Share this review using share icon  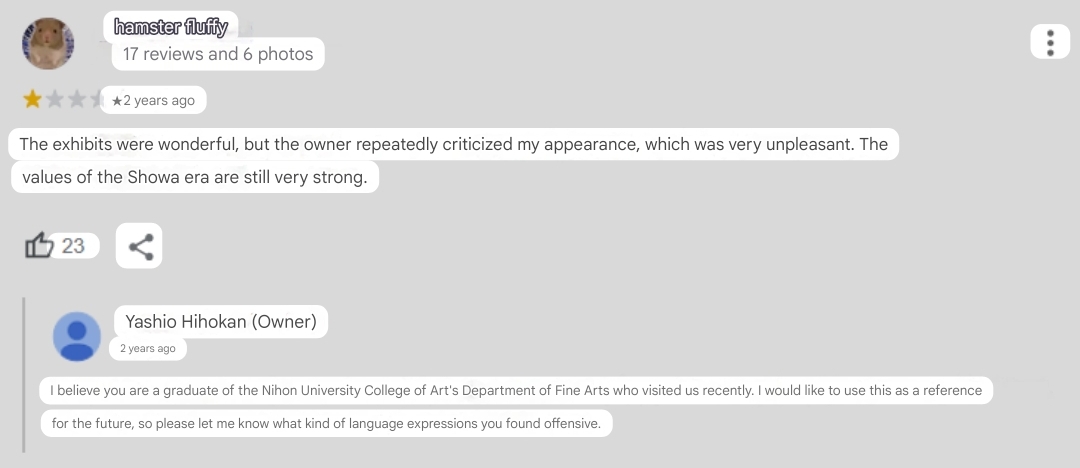pos(139,245)
